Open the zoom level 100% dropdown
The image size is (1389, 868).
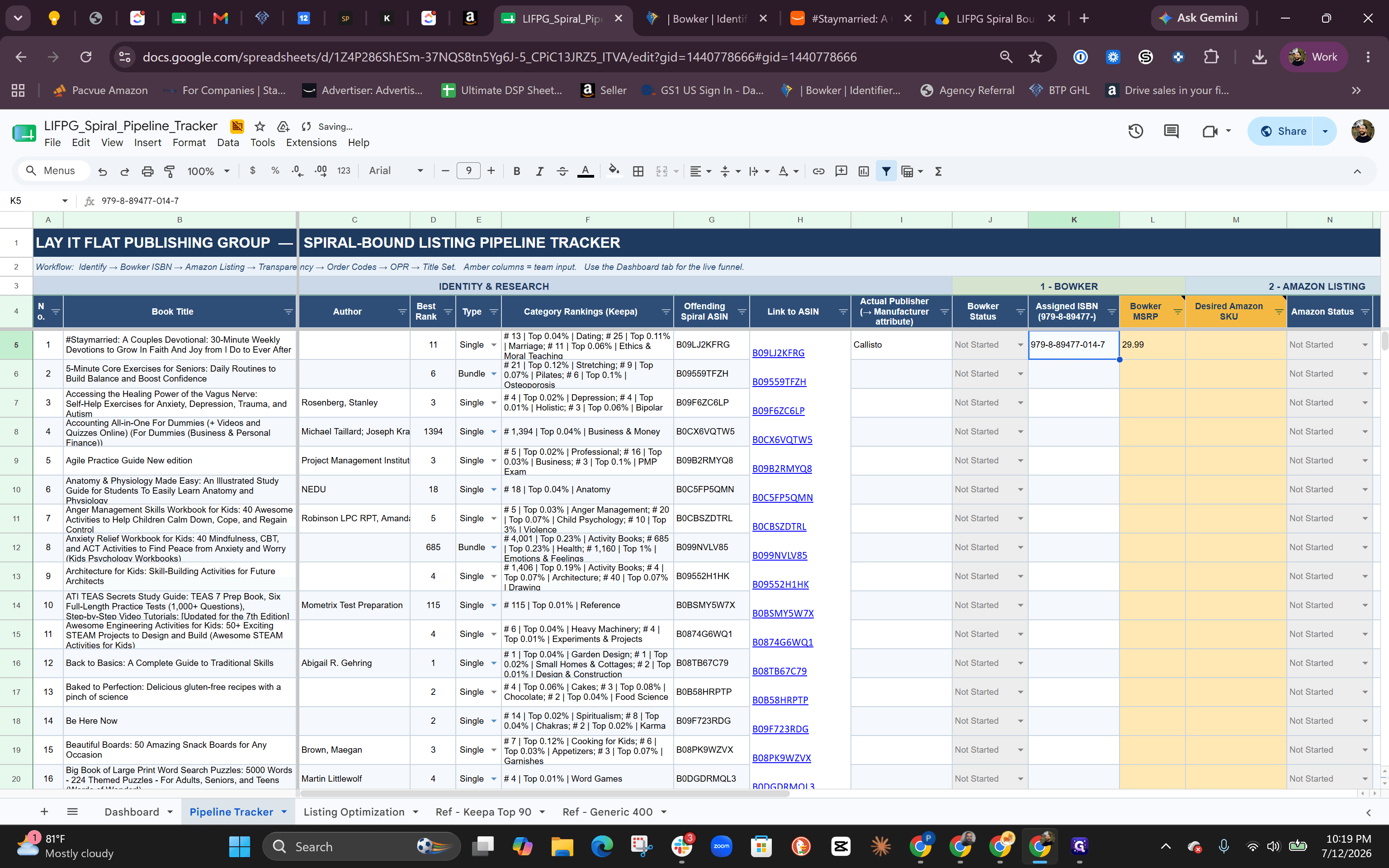coord(208,171)
